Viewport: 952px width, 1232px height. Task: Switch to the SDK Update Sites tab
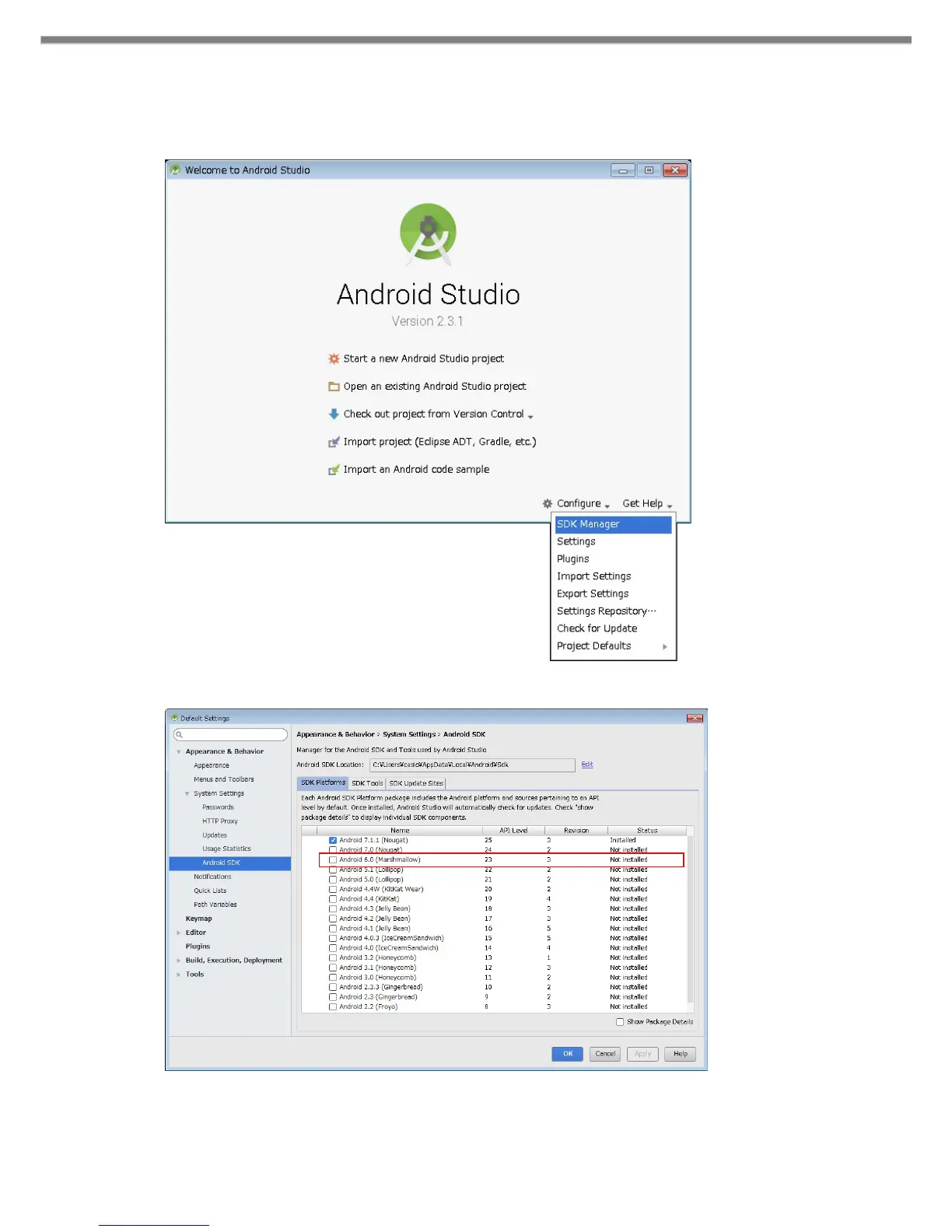pos(416,783)
